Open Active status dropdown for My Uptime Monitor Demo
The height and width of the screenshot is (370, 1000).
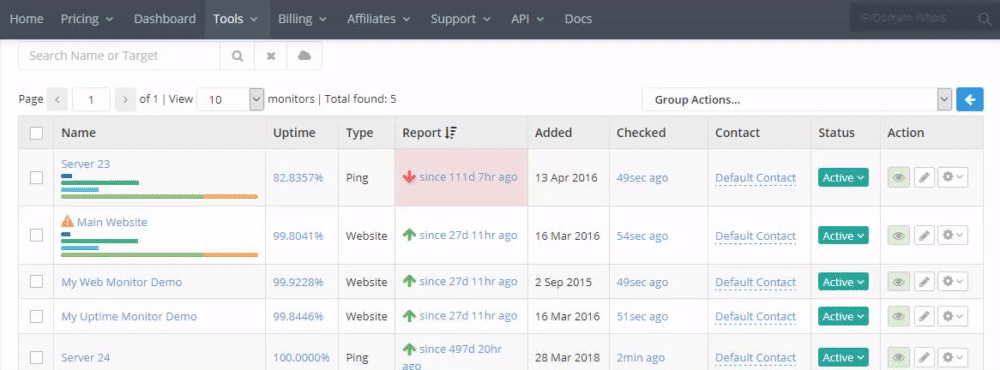[843, 316]
